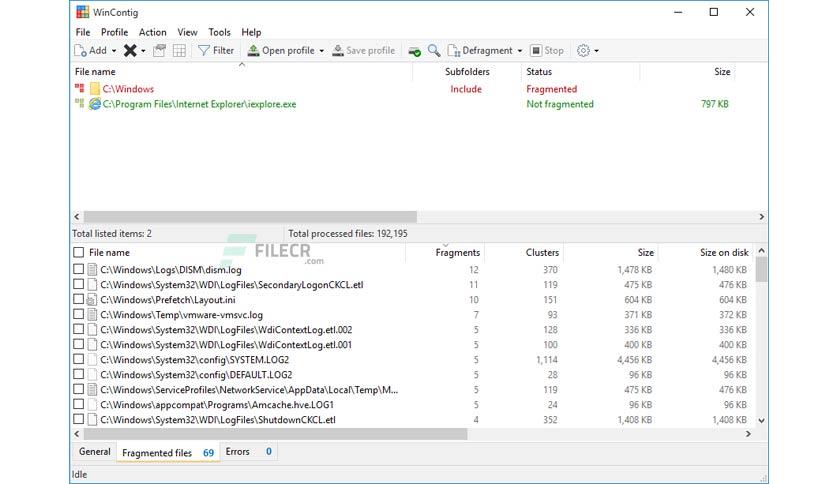Click the fragmented list vertical scroll up arrow
Viewport: 836px width, 484px height.
click(761, 251)
